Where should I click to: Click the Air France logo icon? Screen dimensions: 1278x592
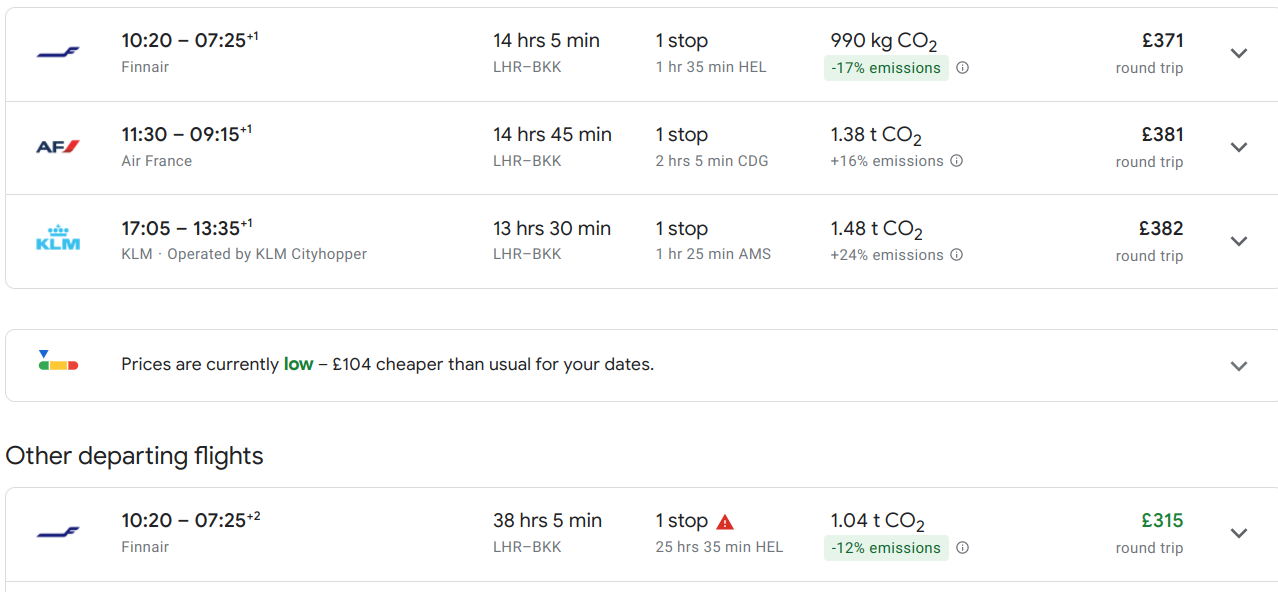(58, 147)
